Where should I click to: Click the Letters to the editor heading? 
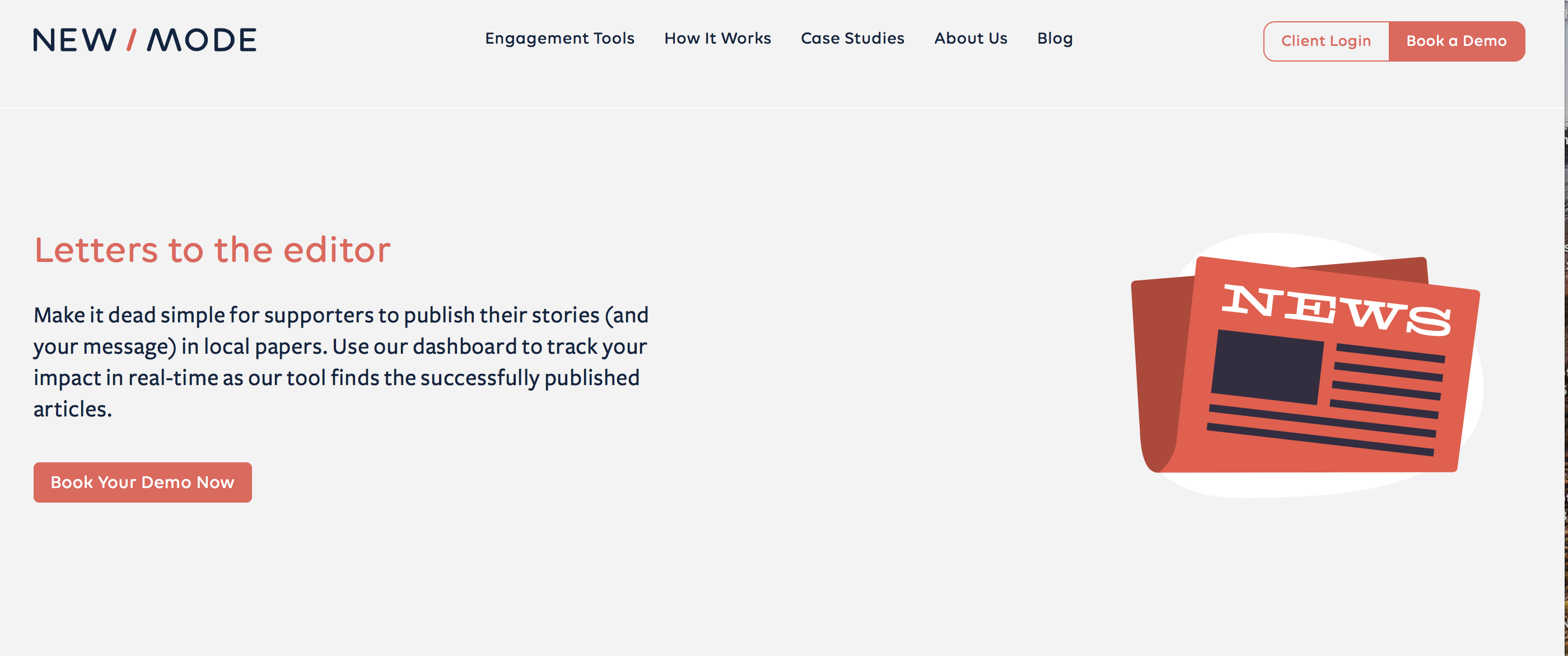tap(212, 250)
